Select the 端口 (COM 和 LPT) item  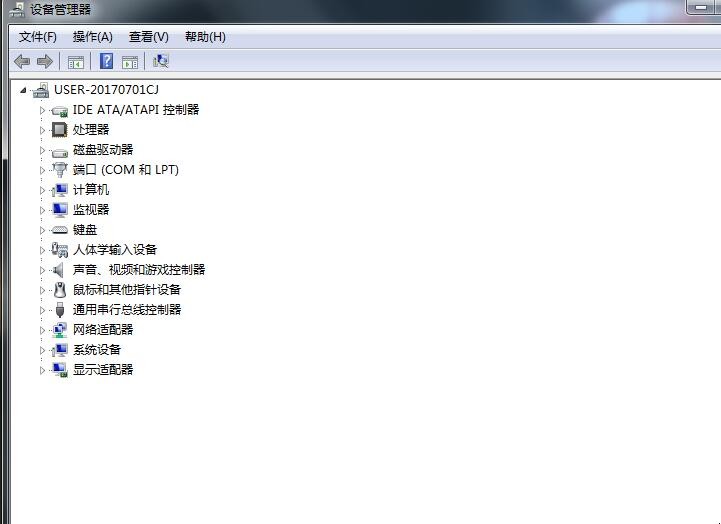125,170
